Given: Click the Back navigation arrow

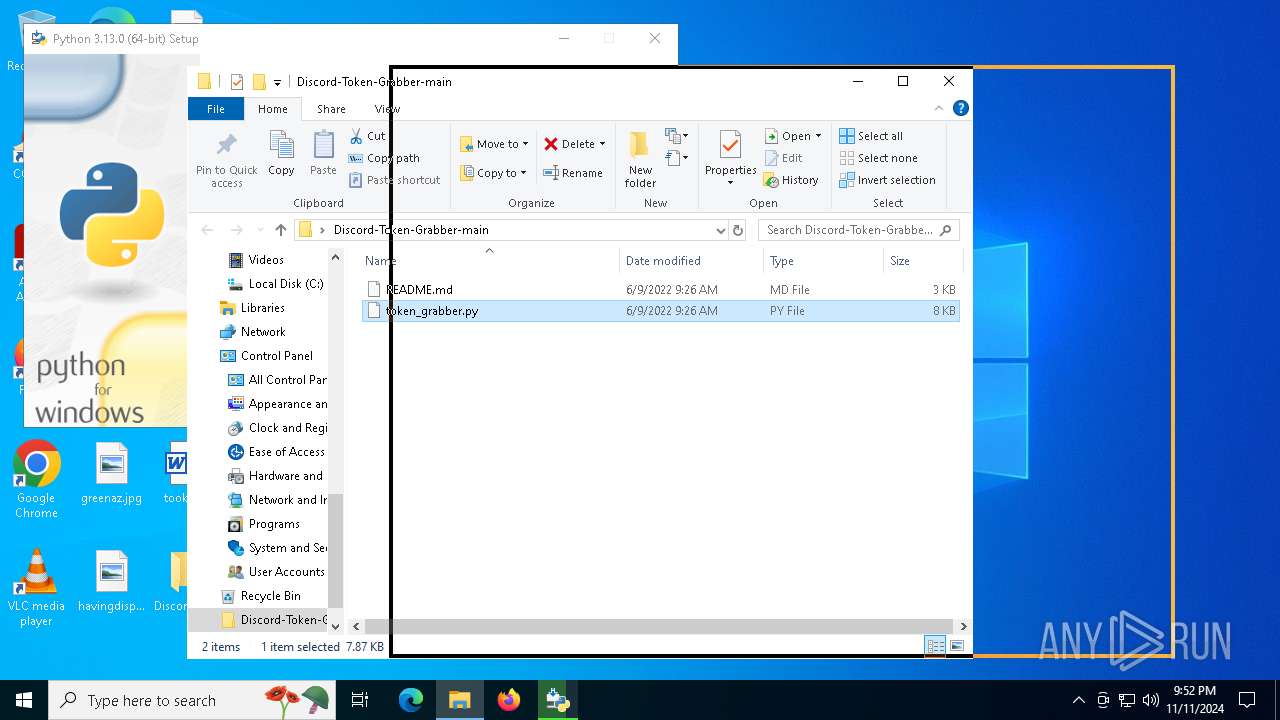Looking at the screenshot, I should [x=207, y=230].
